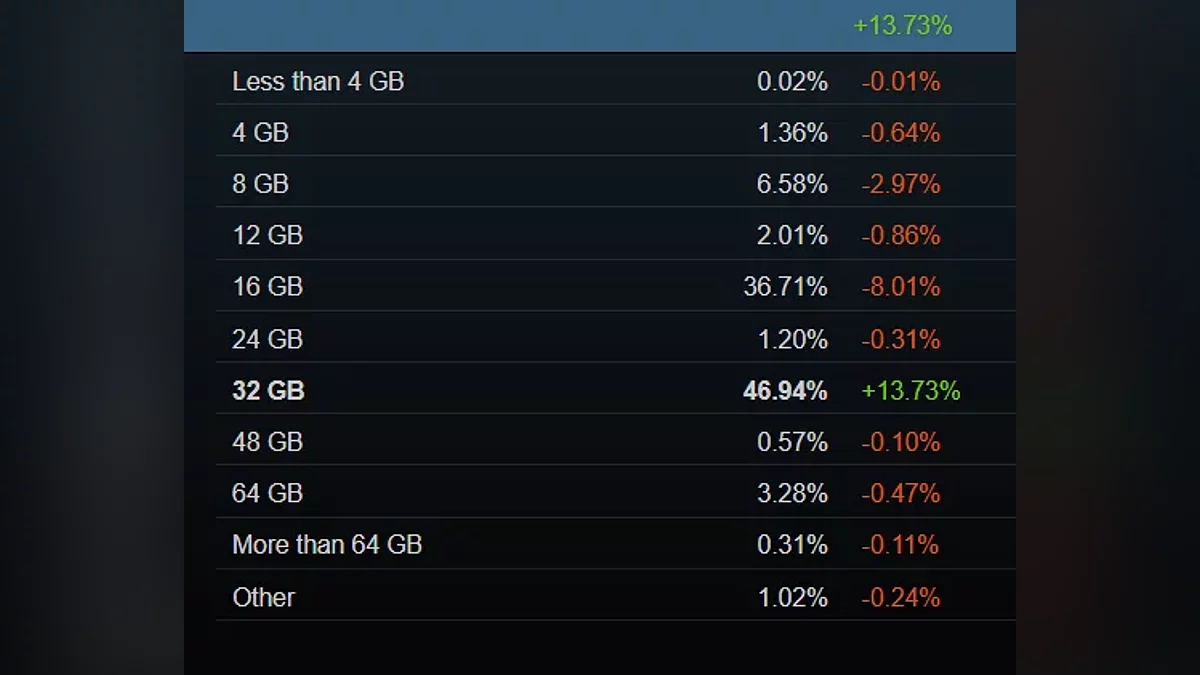Screen dimensions: 1200x675
Task: Click the -8.01% change value
Action: 900,287
